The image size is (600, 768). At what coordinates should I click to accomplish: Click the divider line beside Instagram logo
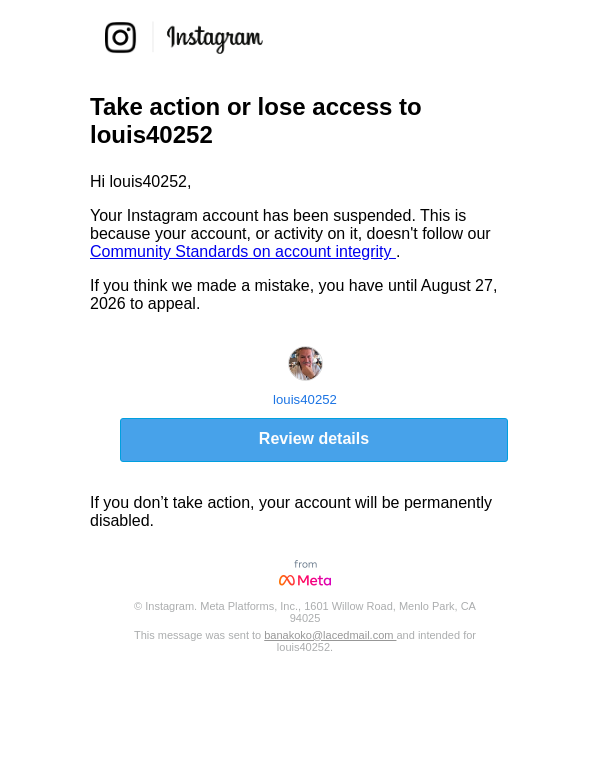153,37
